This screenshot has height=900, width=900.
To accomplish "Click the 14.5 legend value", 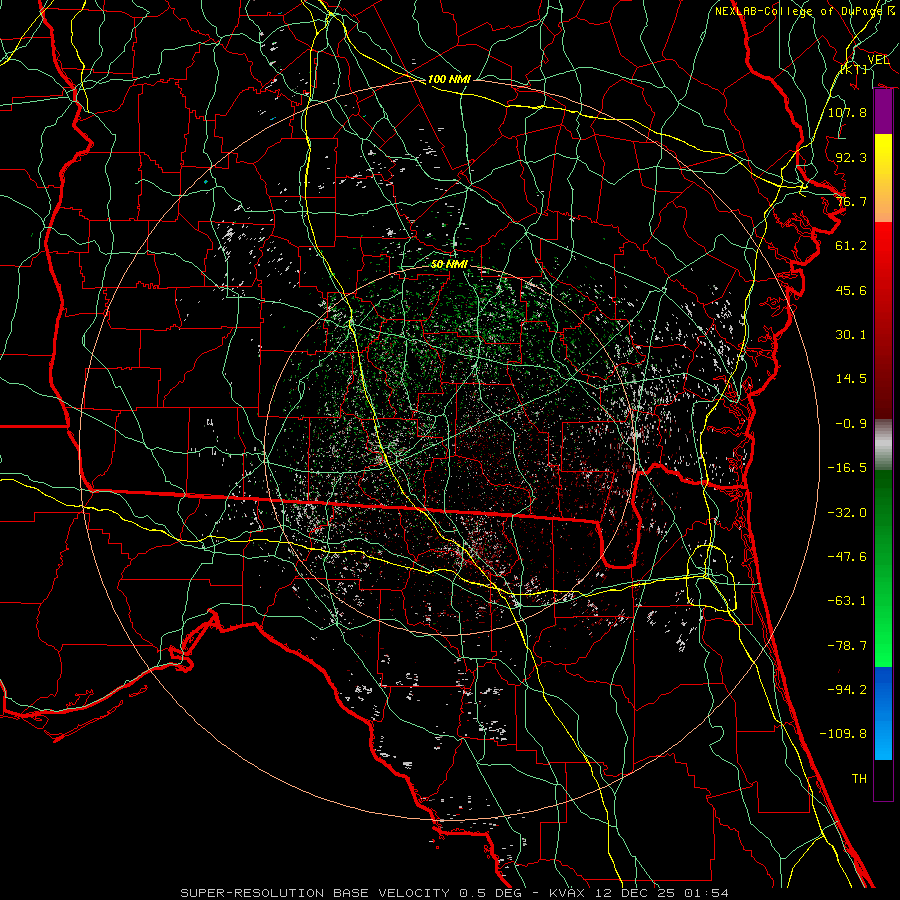I will (851, 379).
